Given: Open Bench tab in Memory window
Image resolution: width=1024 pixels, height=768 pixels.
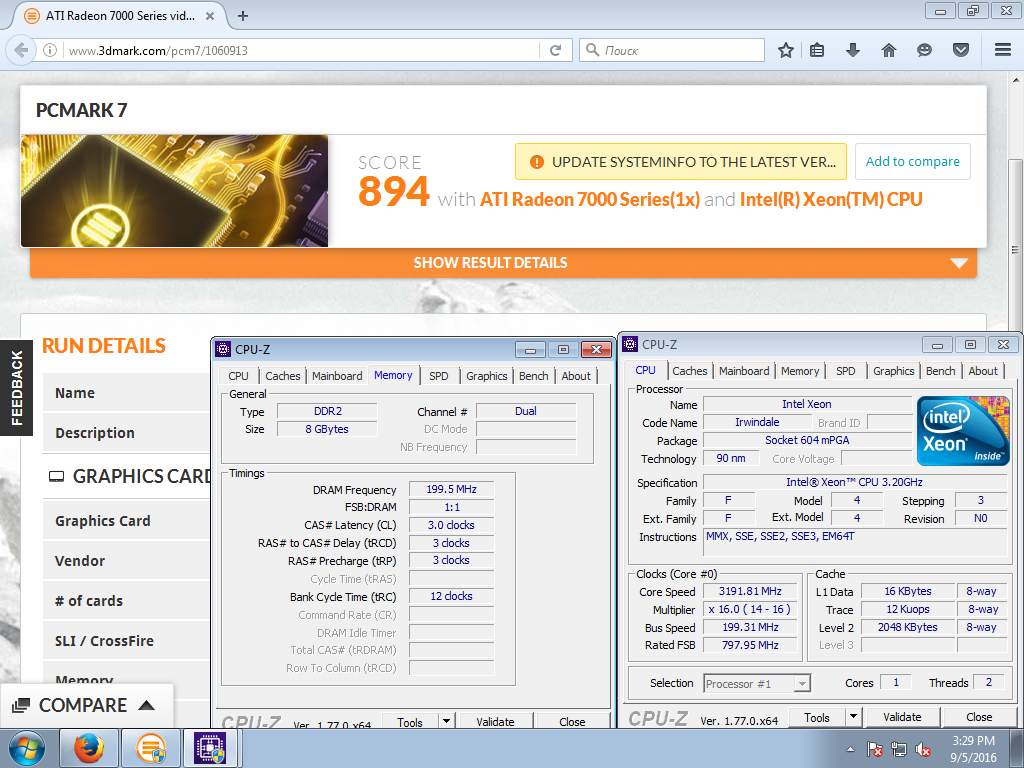Looking at the screenshot, I should (x=534, y=376).
